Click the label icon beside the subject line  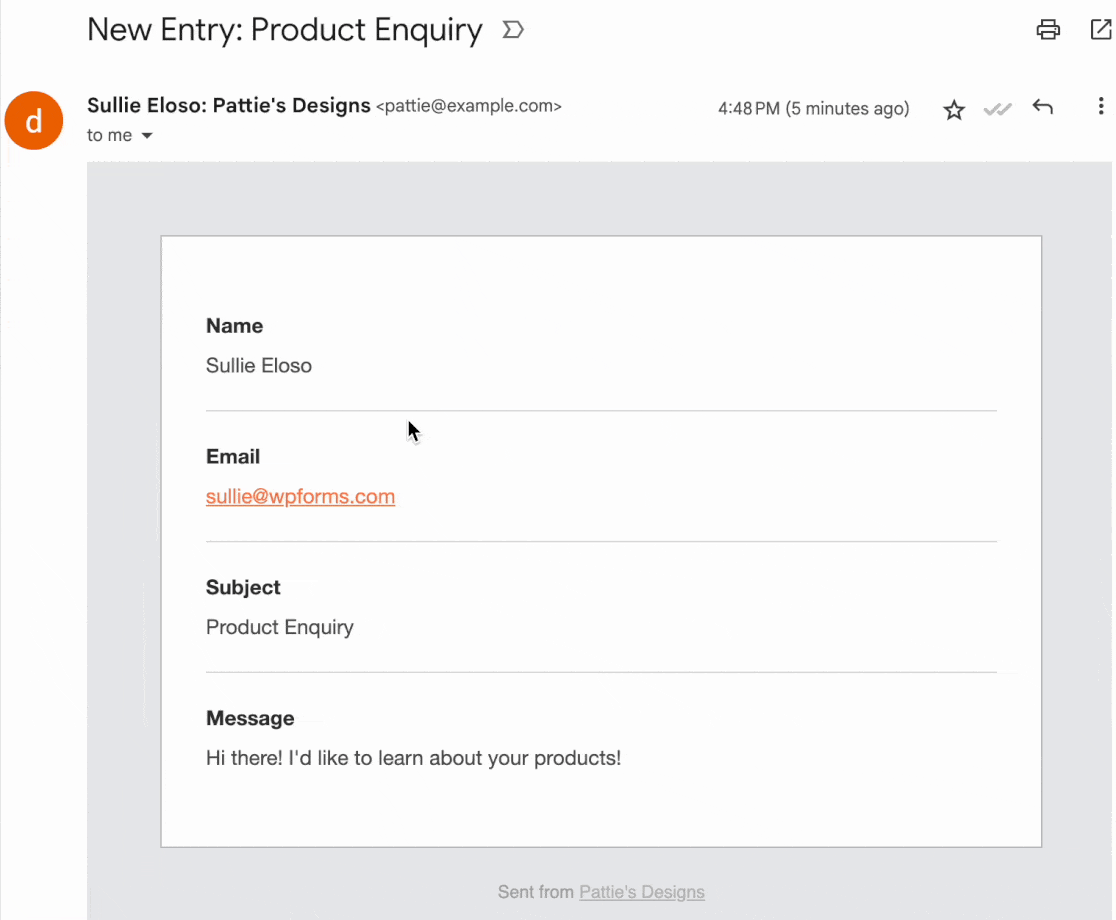coord(512,30)
